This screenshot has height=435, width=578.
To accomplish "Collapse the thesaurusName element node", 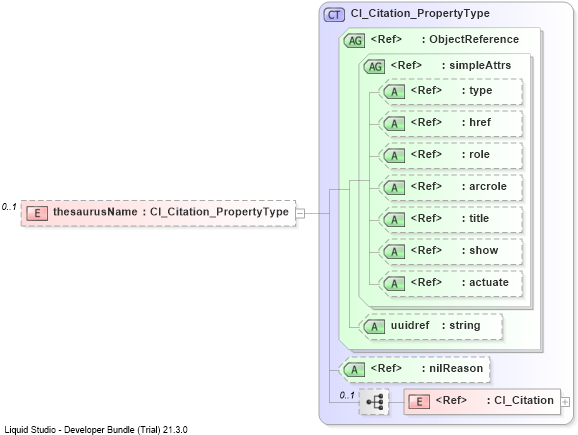I will click(x=300, y=213).
